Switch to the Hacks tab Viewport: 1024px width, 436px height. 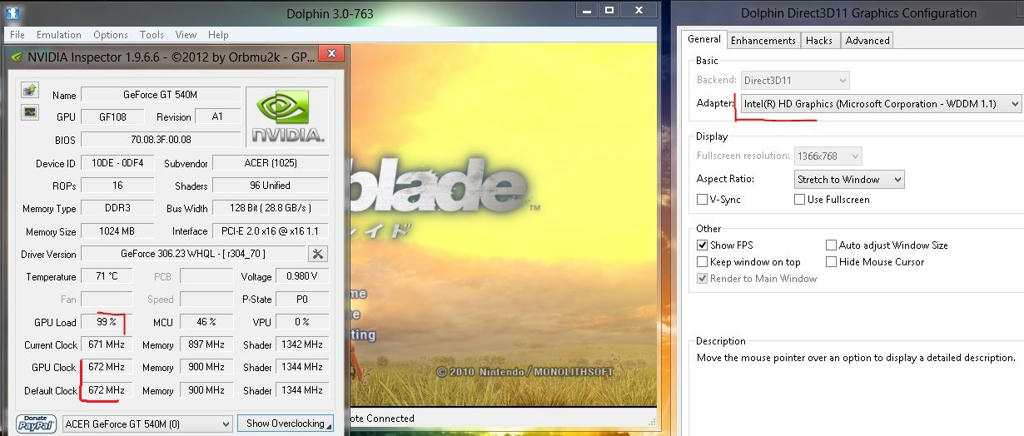point(819,40)
